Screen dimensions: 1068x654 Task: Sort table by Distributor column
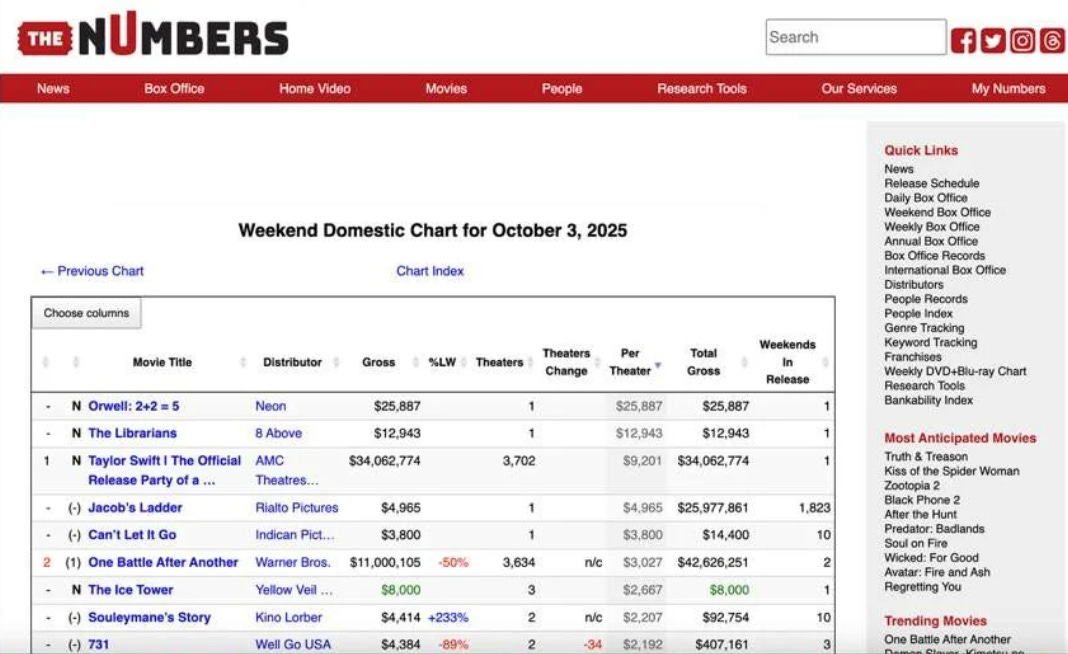coord(292,362)
